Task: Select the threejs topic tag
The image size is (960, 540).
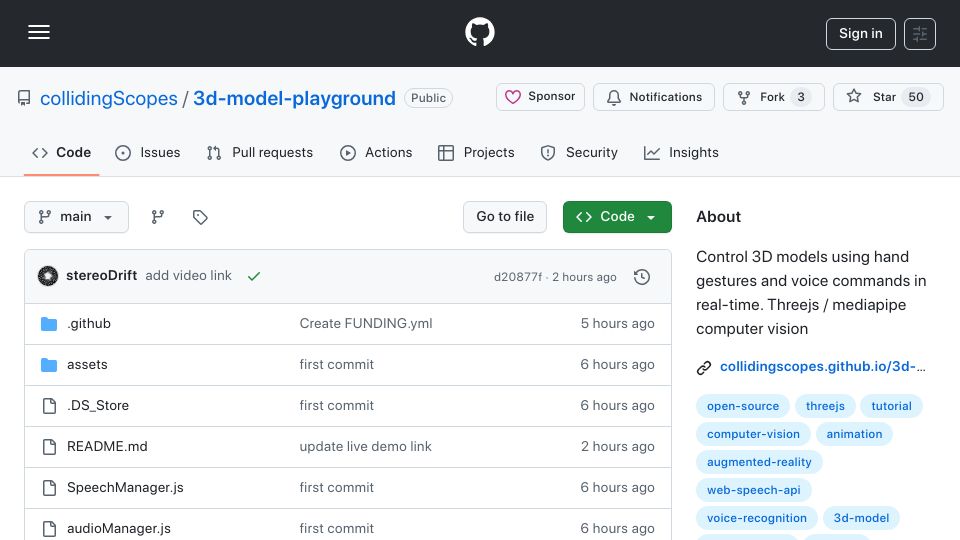Action: pyautogui.click(x=825, y=406)
